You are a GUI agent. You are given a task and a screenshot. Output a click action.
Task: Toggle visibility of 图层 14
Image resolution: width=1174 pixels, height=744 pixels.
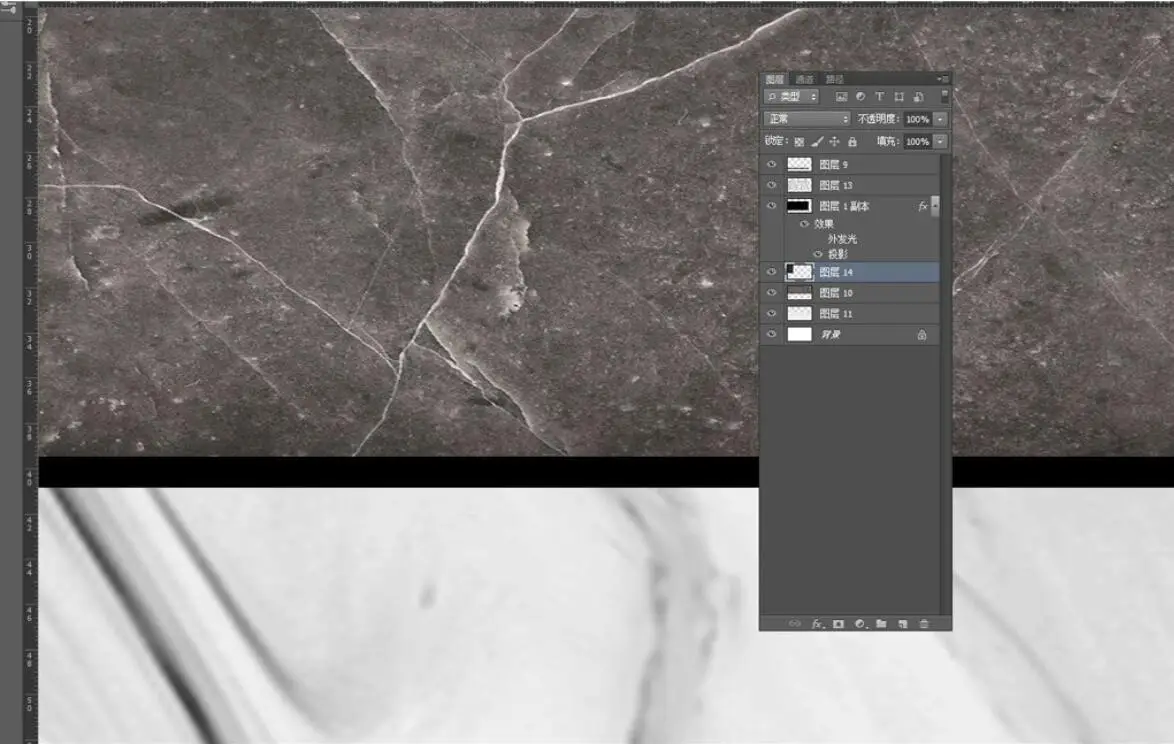(771, 272)
